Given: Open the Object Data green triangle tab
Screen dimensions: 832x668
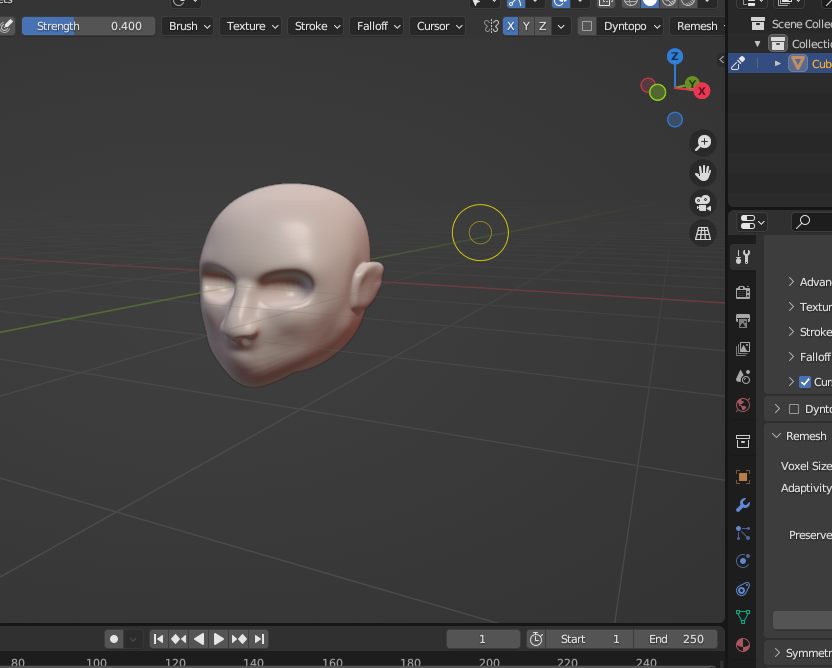Looking at the screenshot, I should [742, 617].
